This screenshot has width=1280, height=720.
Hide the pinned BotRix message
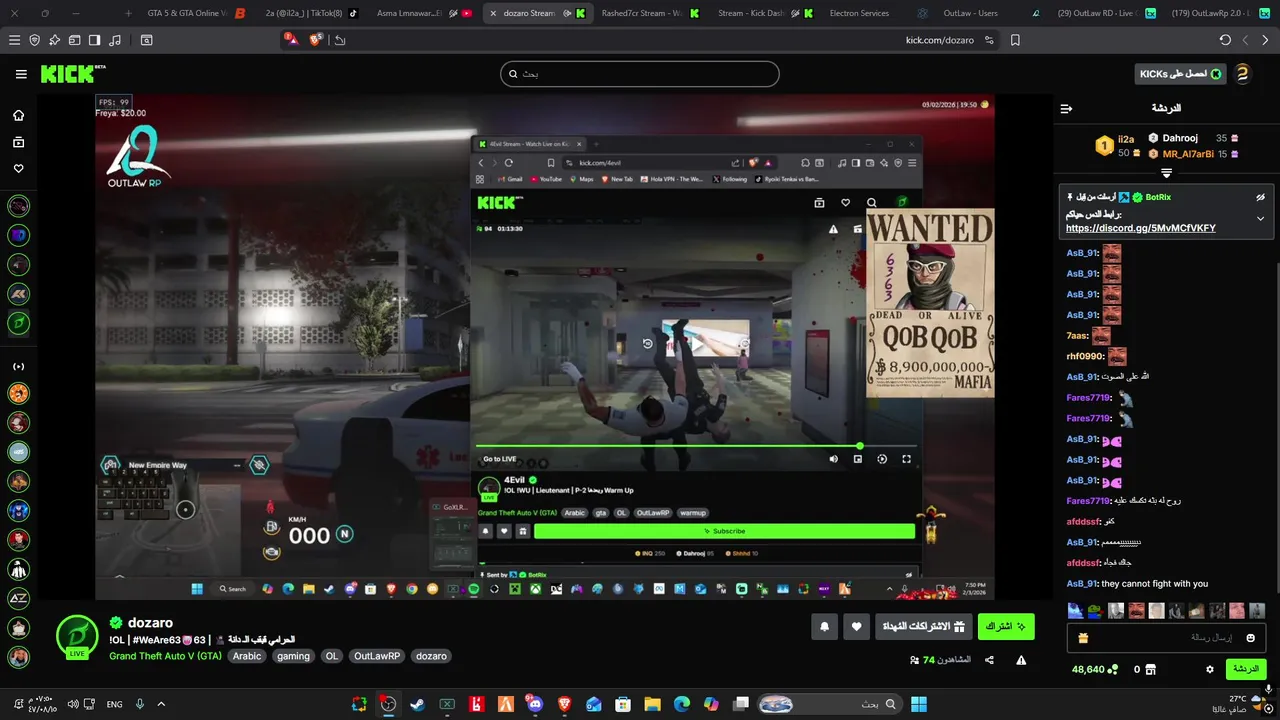[1260, 197]
